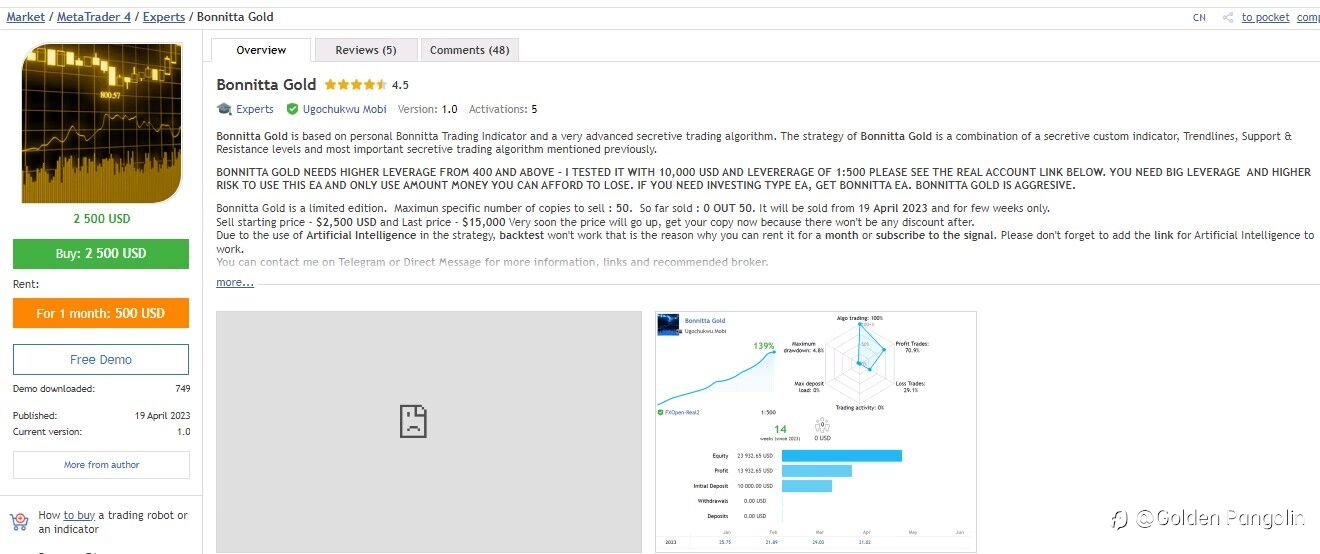Open More from author
1320x554 pixels.
(x=101, y=465)
